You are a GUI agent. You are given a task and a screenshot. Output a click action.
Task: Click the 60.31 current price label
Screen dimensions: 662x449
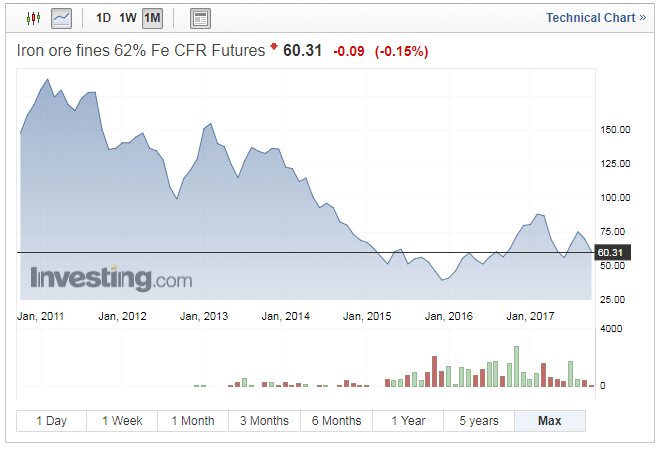(x=612, y=253)
